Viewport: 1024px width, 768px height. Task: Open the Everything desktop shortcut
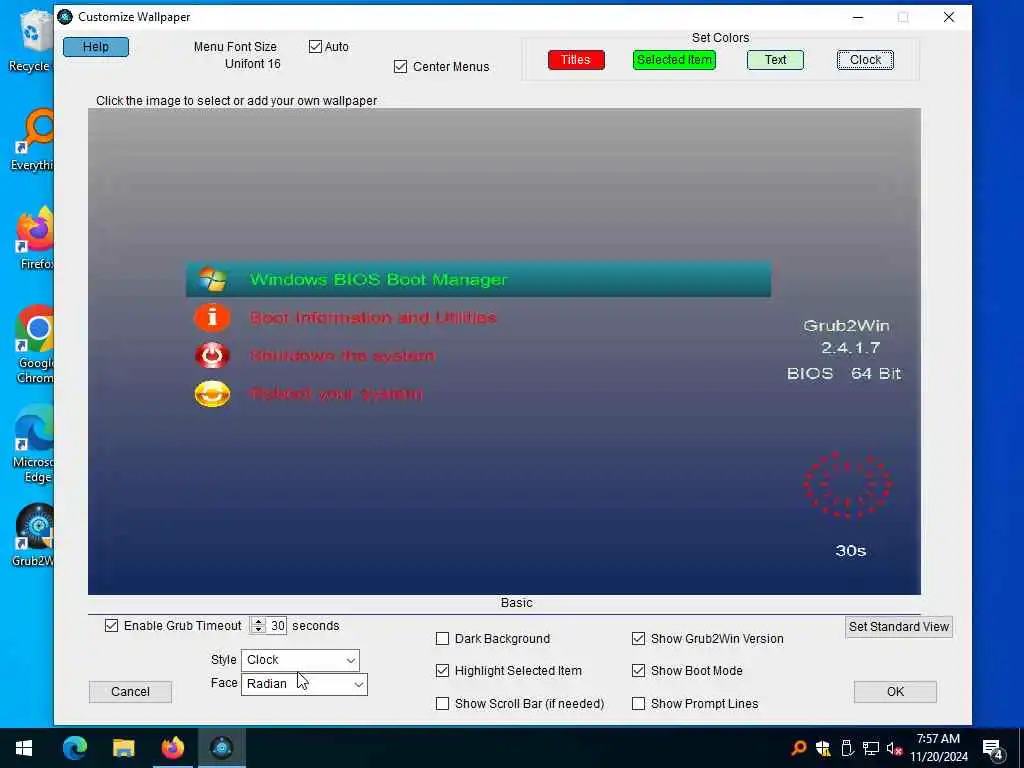click(x=31, y=140)
